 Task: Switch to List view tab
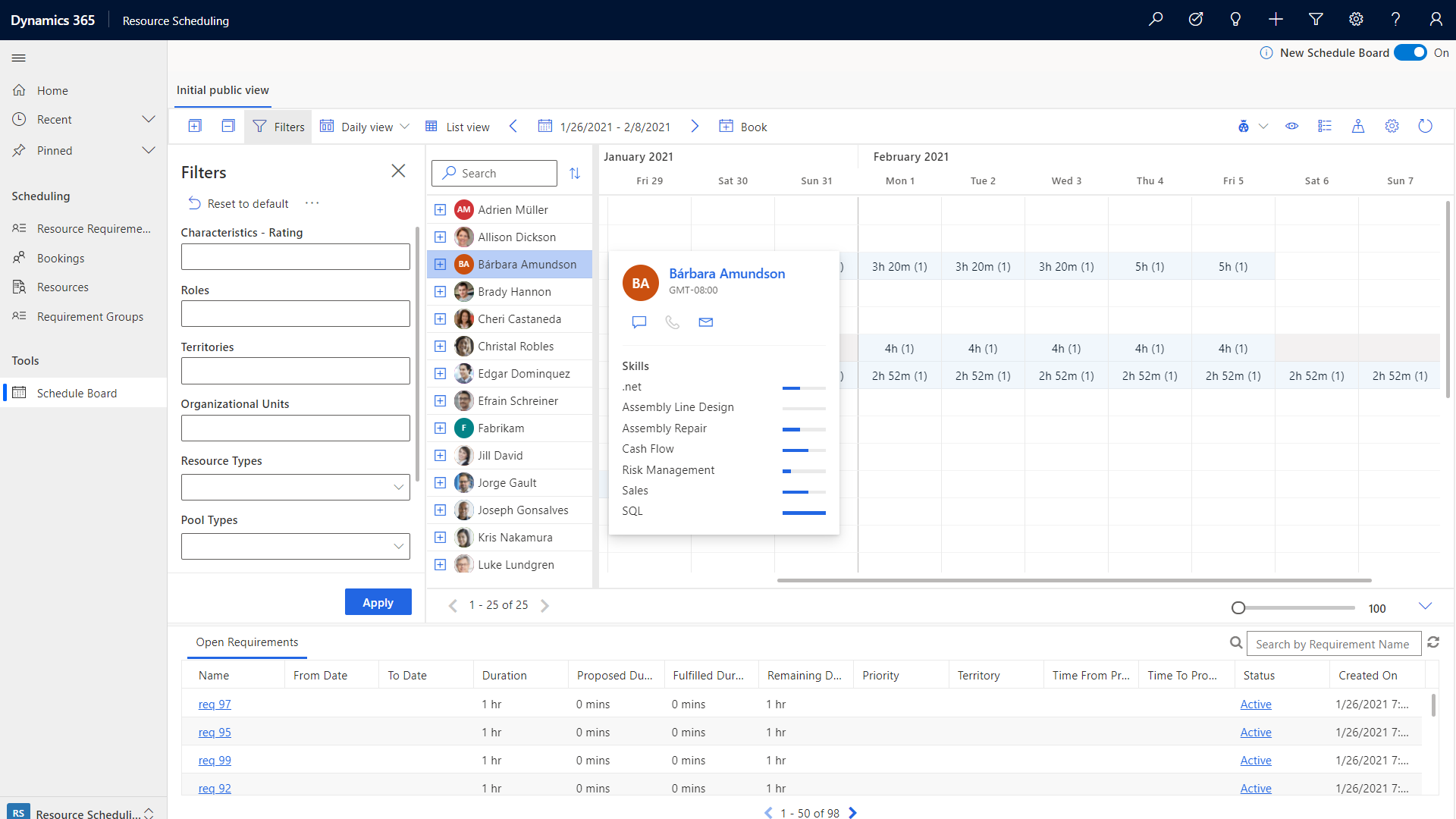tap(457, 126)
